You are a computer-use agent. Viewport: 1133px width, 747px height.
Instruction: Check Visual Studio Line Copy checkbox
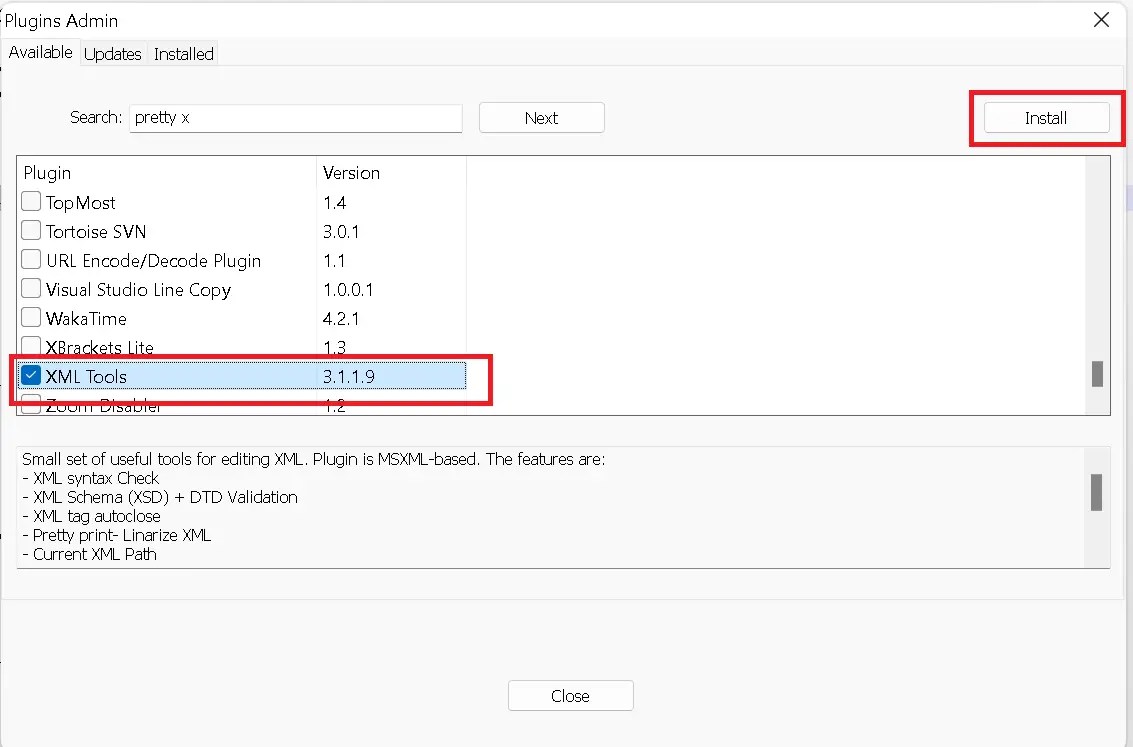click(x=31, y=288)
